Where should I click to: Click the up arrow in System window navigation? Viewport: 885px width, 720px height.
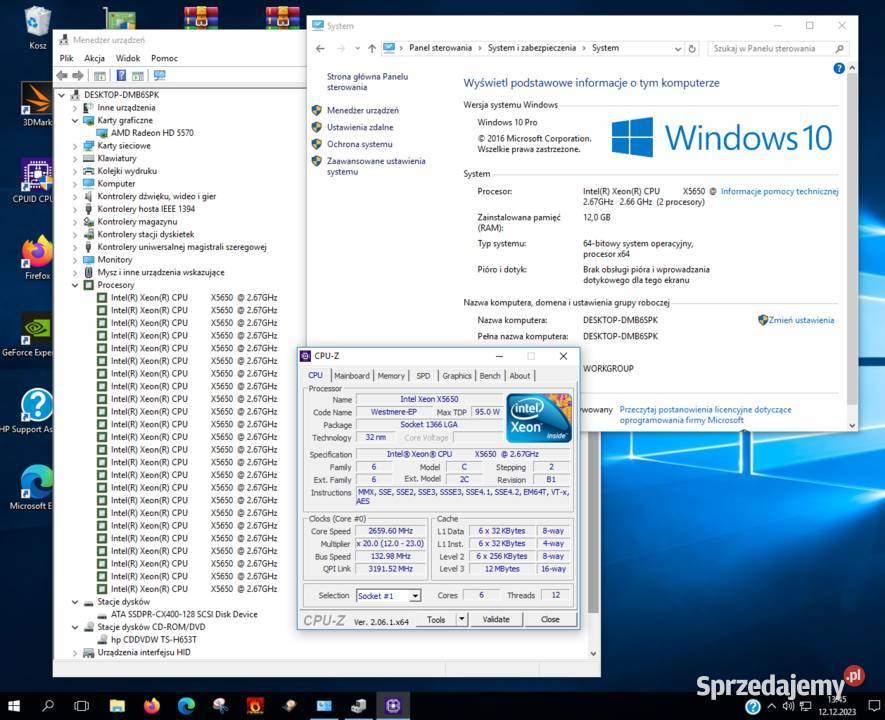pos(372,49)
